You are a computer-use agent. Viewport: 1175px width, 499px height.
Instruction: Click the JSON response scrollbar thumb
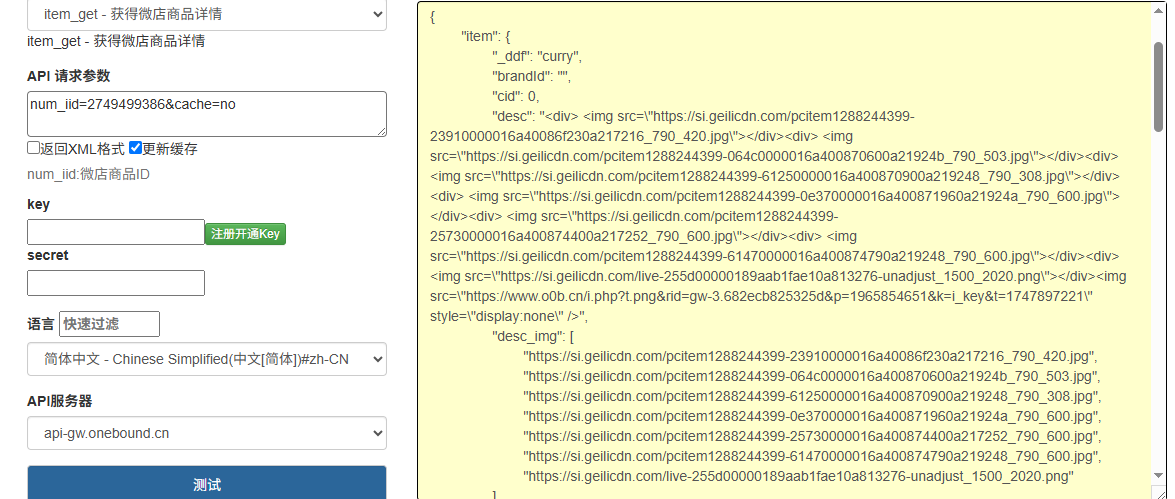coord(1159,87)
